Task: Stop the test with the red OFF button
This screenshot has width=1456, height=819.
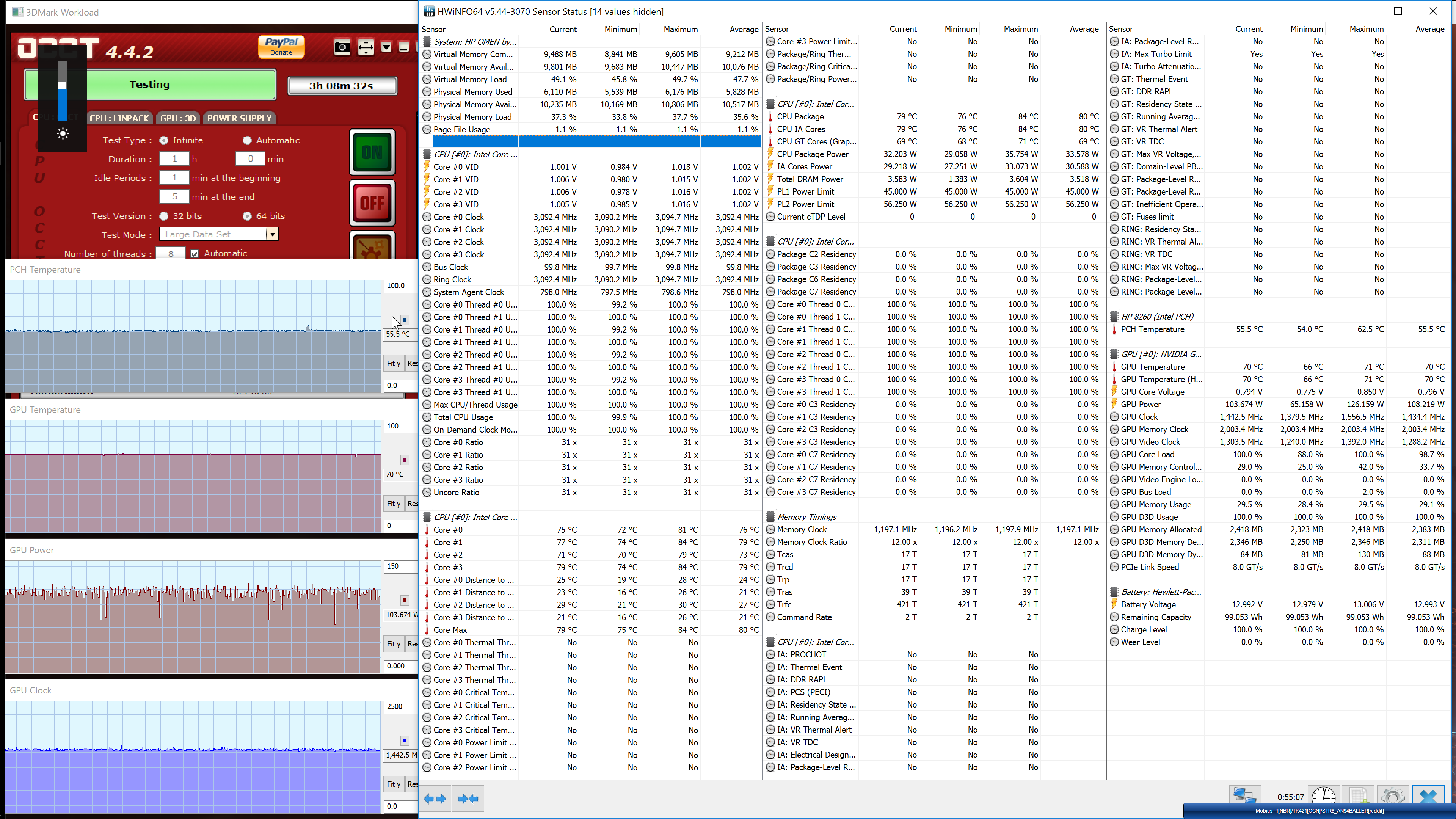Action: click(x=372, y=203)
